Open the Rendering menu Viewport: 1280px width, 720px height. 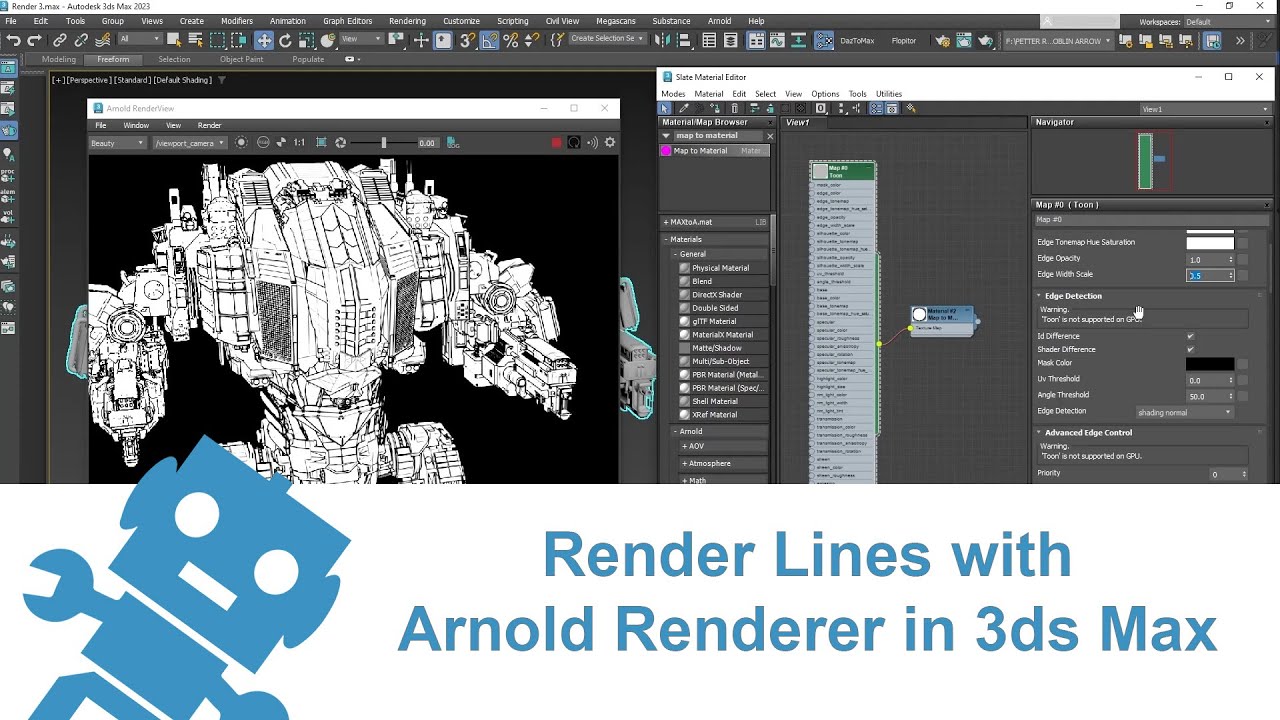point(407,21)
